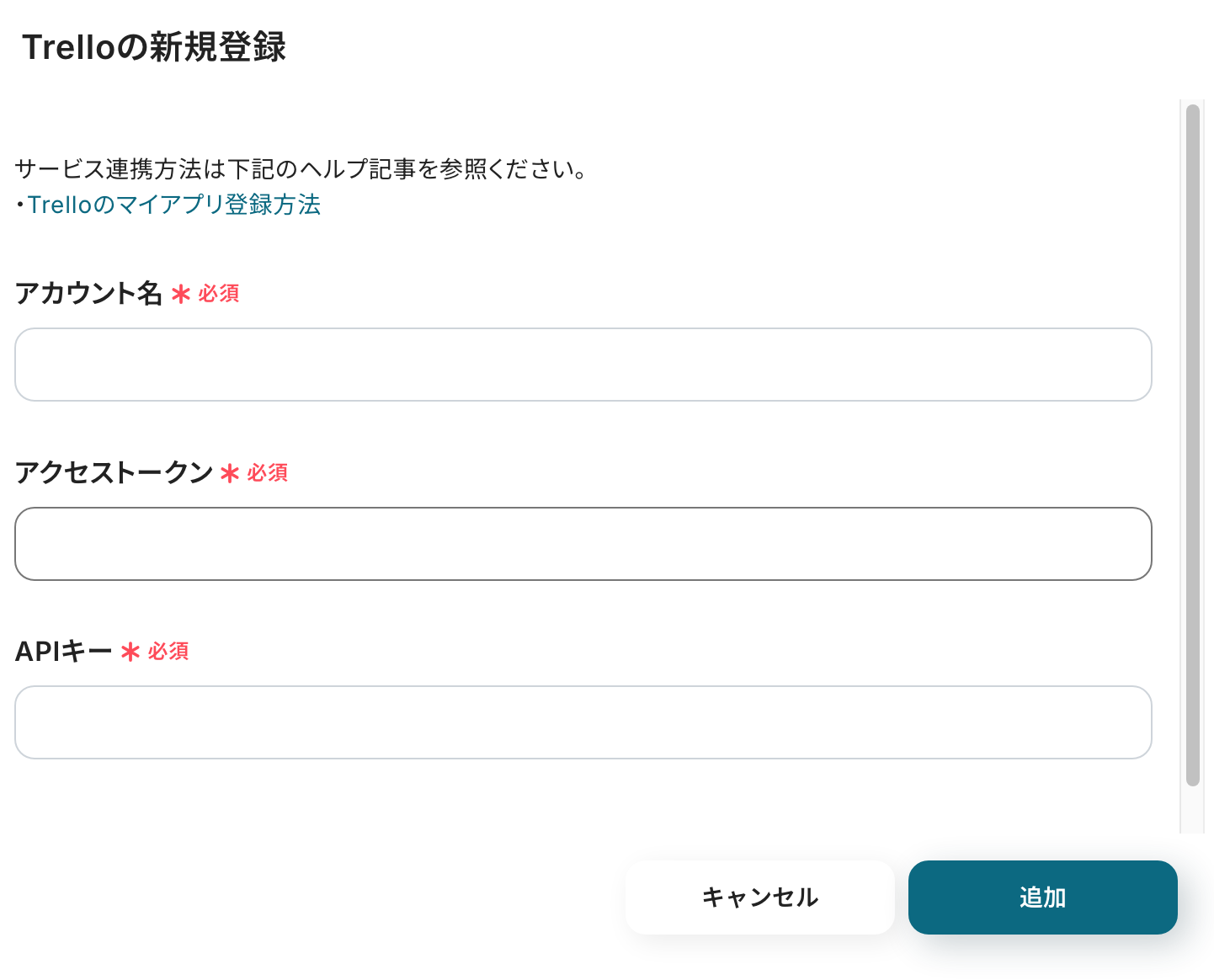Select the APIキー input field
Screen dimensions: 1214x980
[x=583, y=722]
